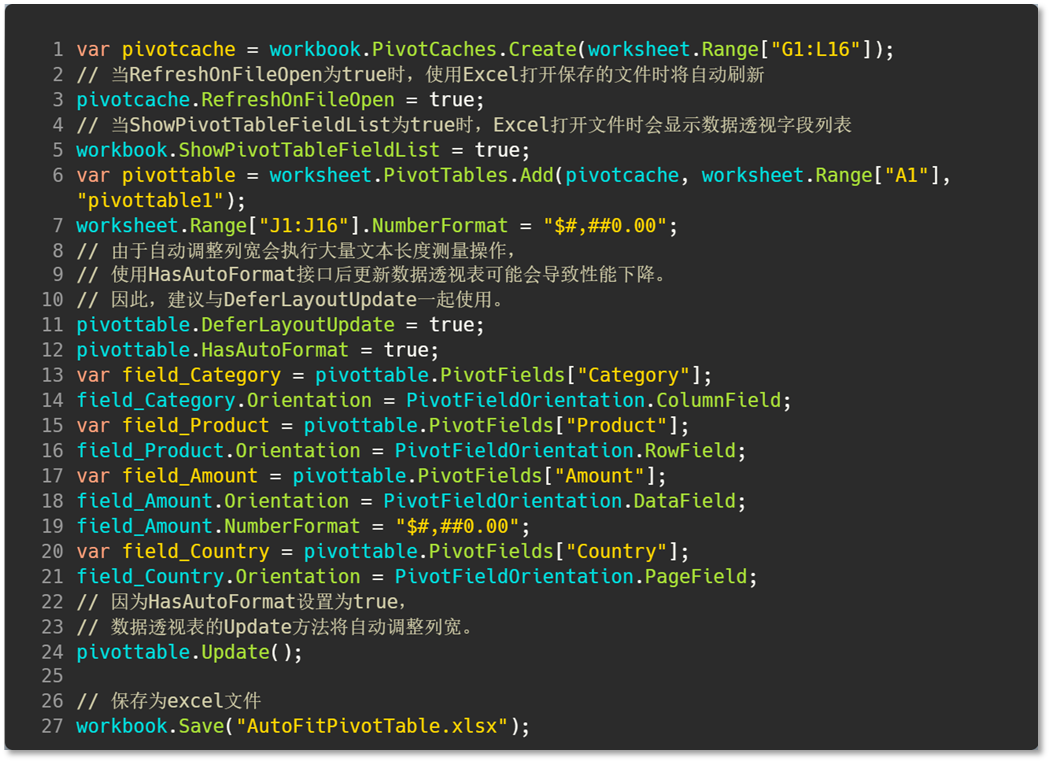Click the PageField enum value
The width and height of the screenshot is (1051, 763).
(x=695, y=576)
